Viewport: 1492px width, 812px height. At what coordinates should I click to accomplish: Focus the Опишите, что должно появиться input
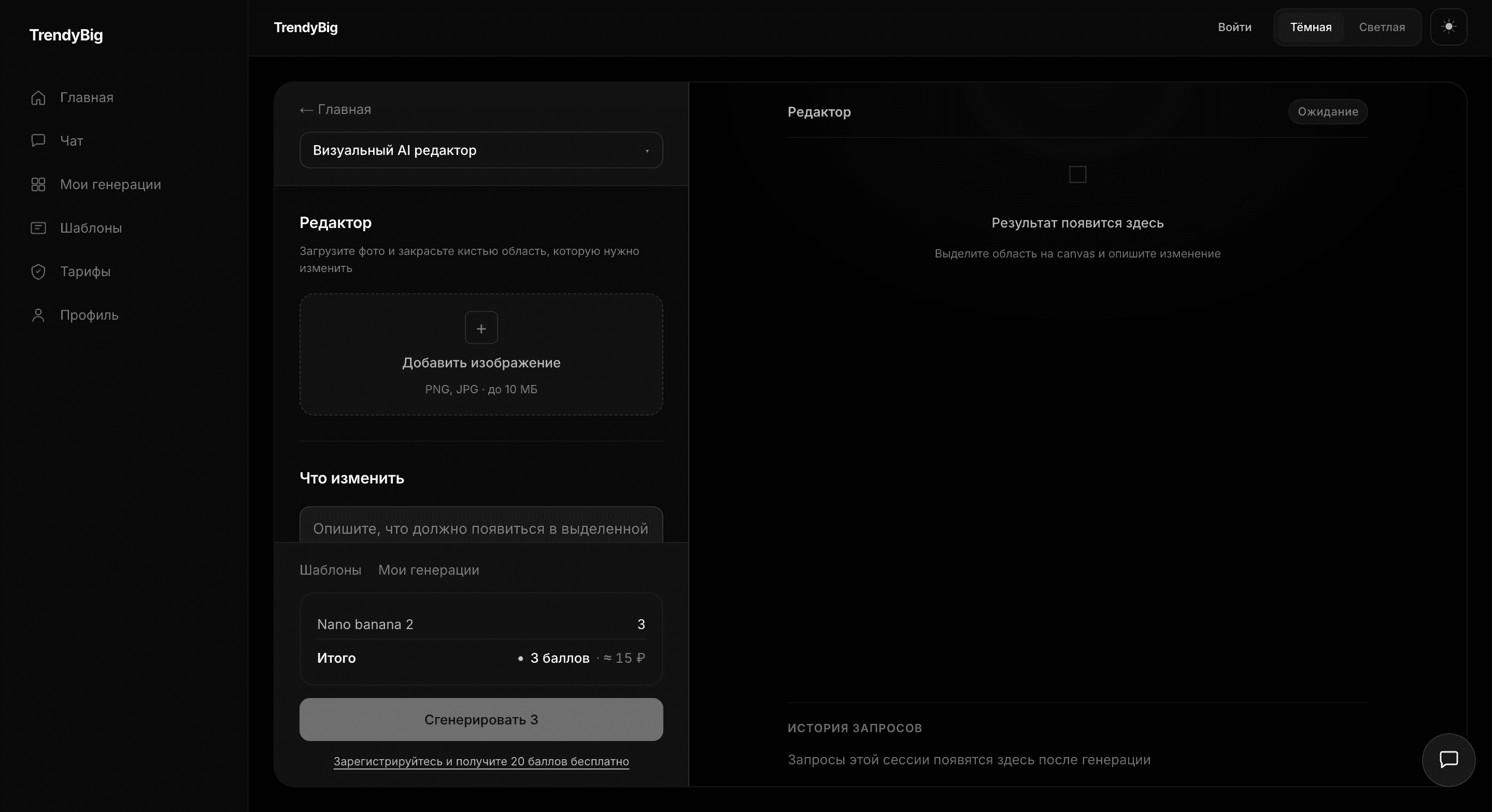click(481, 525)
